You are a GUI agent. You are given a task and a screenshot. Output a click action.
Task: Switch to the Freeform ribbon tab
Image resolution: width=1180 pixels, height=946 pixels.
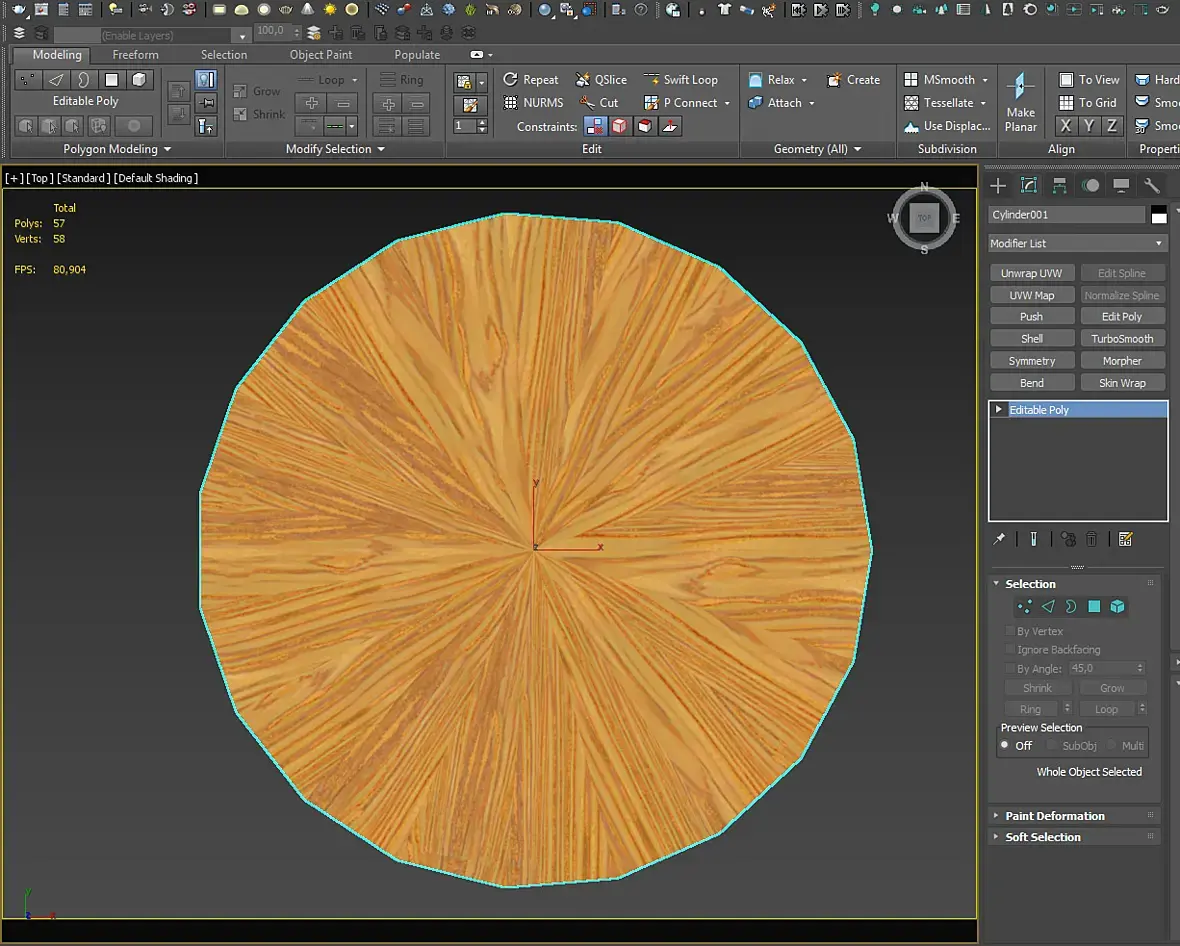(x=135, y=55)
